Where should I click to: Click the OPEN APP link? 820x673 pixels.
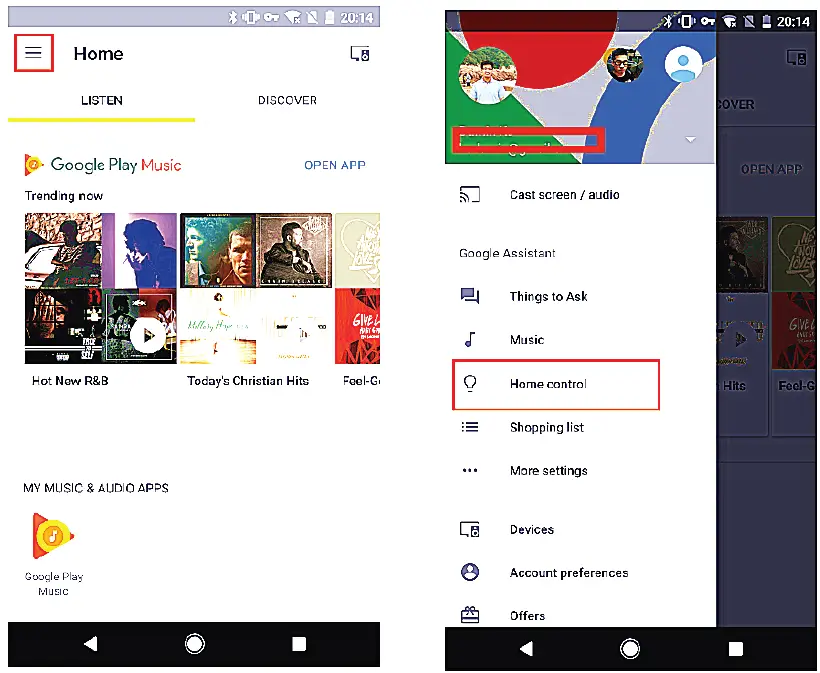[x=335, y=164]
